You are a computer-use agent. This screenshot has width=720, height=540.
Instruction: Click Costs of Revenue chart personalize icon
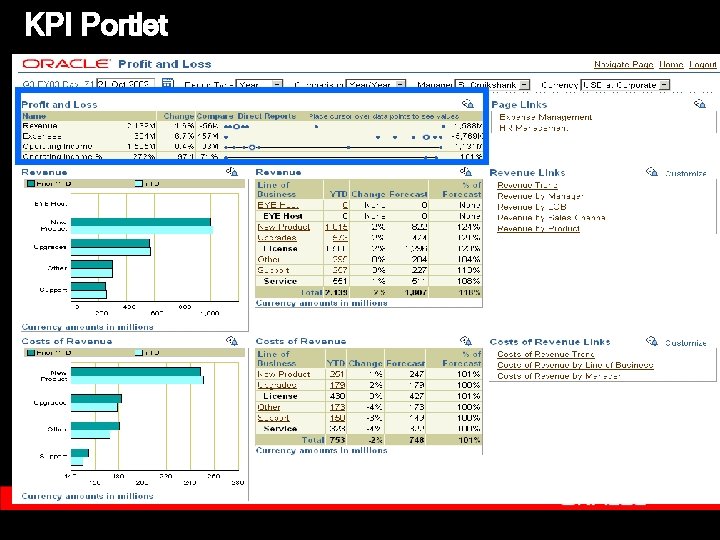[x=232, y=341]
